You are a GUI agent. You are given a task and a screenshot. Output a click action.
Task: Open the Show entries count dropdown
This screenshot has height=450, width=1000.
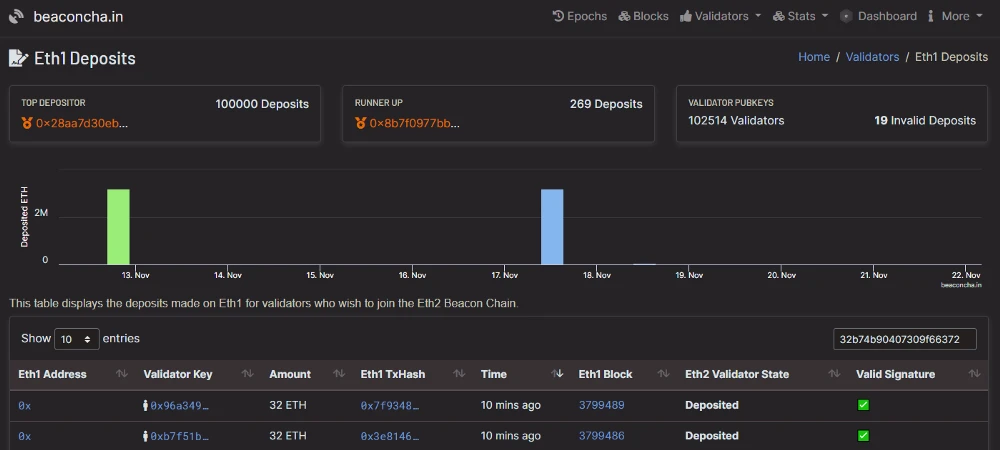[77, 339]
